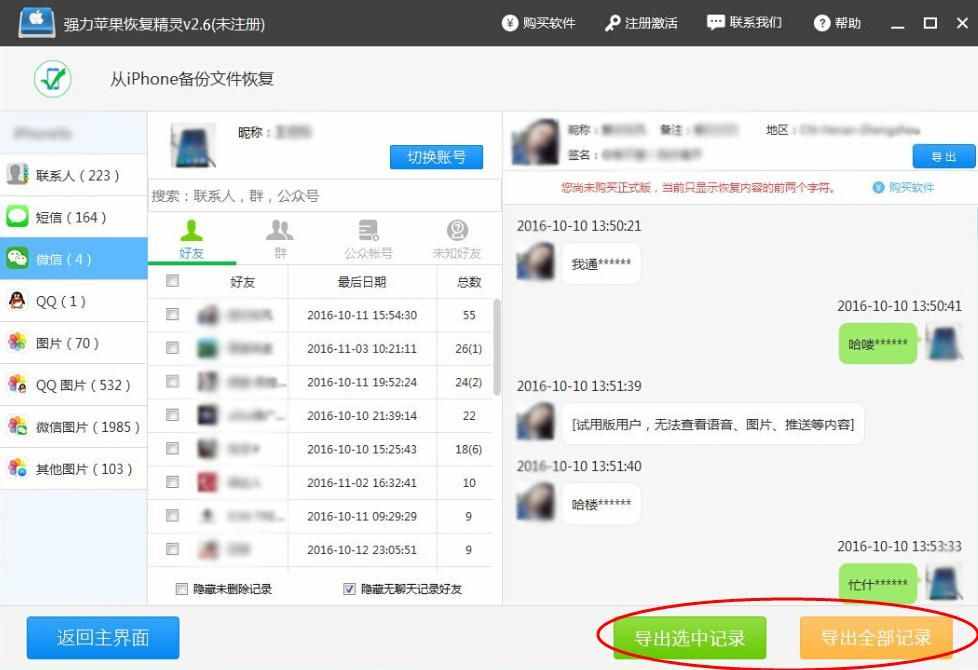Check the row dated 2016-11-03 10:21:11
Image resolution: width=978 pixels, height=670 pixels.
(x=172, y=347)
